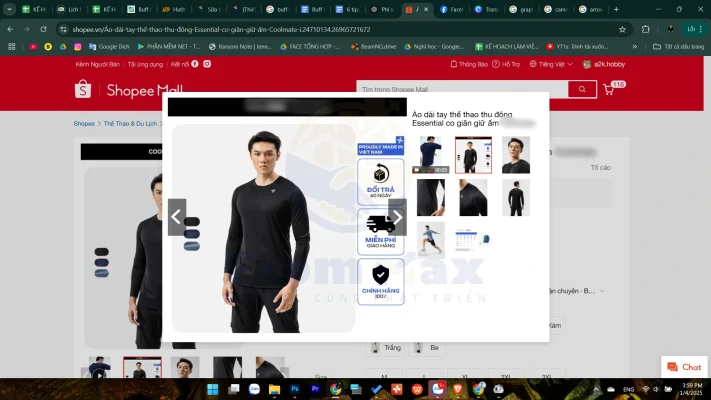Switch to Lịch browser tab
This screenshot has width=711, height=400.
click(x=70, y=9)
